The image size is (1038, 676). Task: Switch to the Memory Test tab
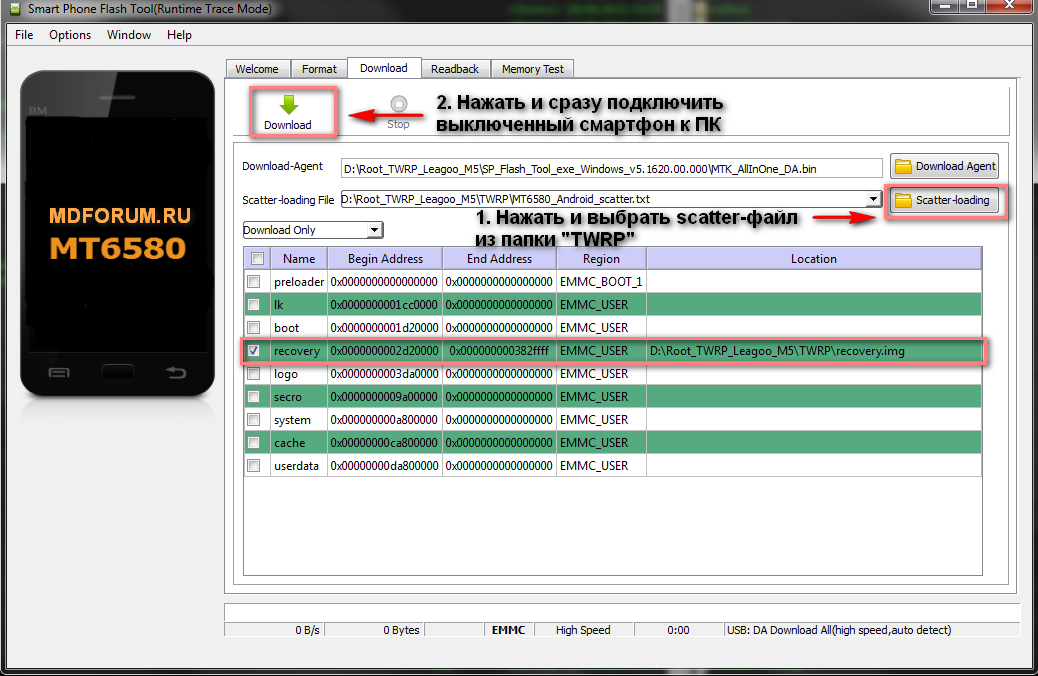point(532,69)
